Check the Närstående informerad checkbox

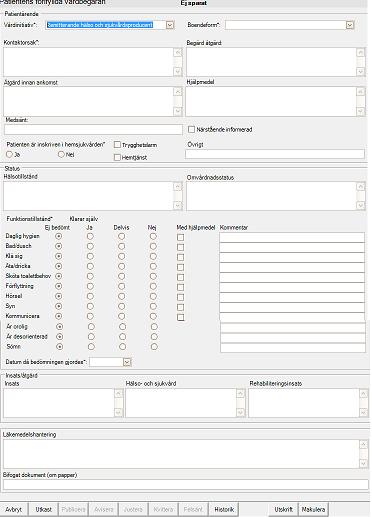coord(191,129)
